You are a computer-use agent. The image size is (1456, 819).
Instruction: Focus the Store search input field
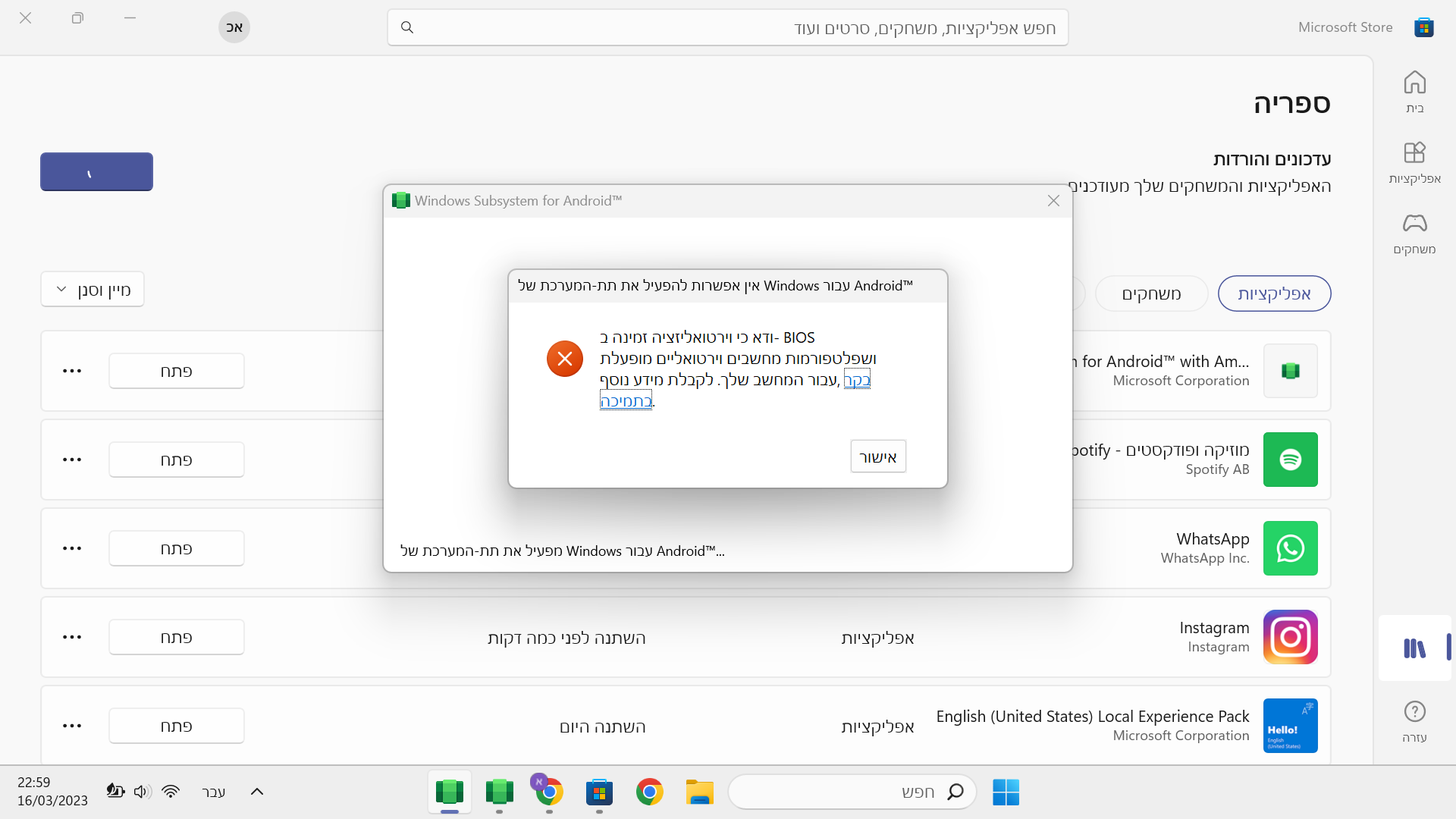click(728, 27)
